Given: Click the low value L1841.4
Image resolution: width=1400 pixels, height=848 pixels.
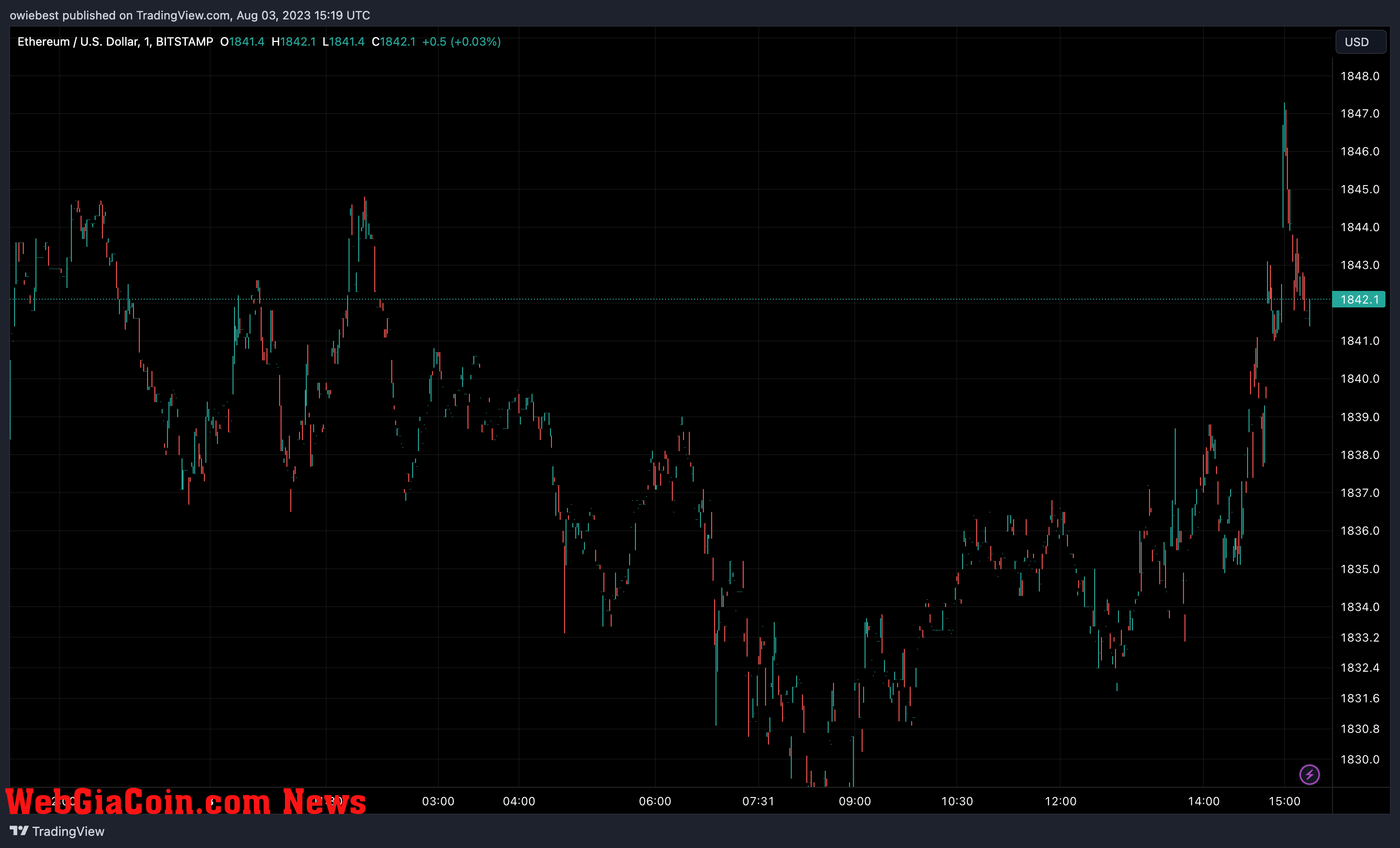Looking at the screenshot, I should 344,41.
